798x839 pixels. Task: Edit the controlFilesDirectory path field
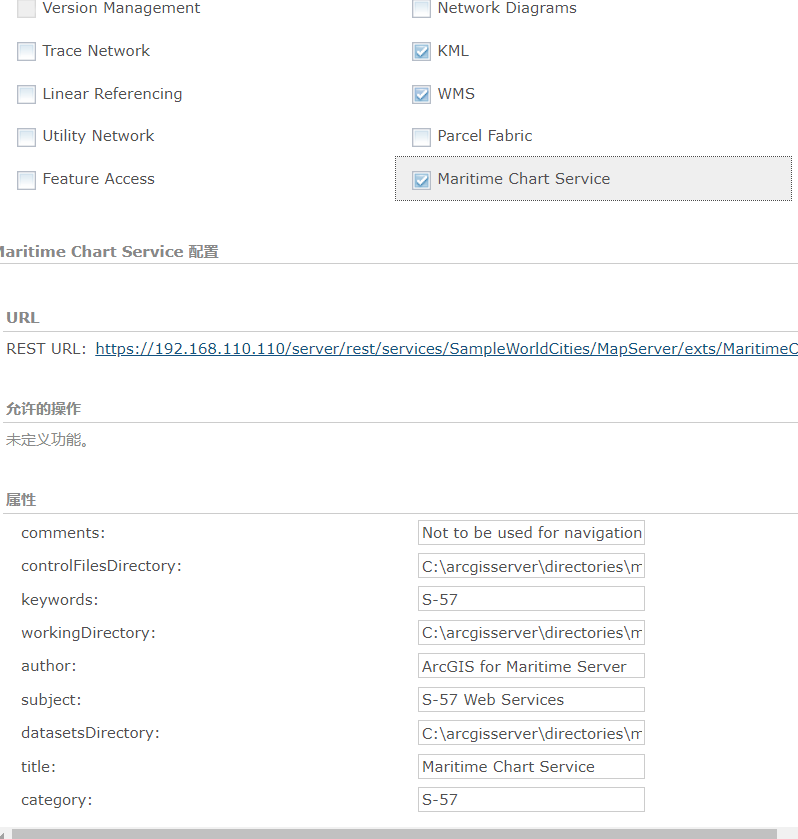(x=531, y=566)
